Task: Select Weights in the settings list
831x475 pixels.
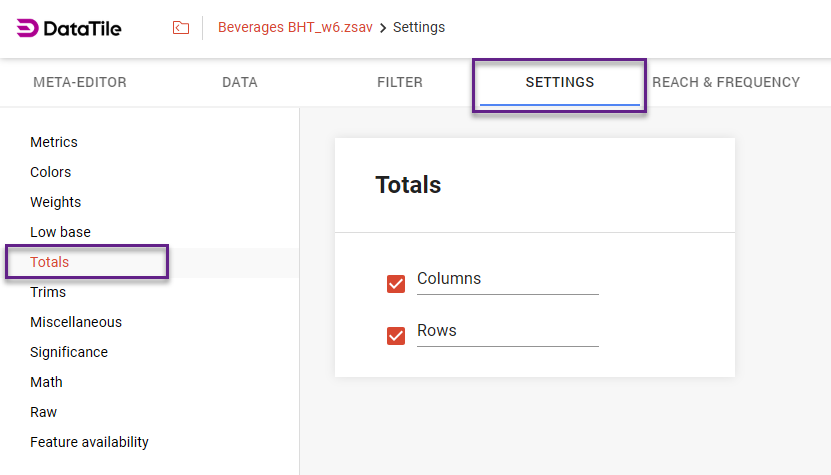Action: click(x=56, y=202)
